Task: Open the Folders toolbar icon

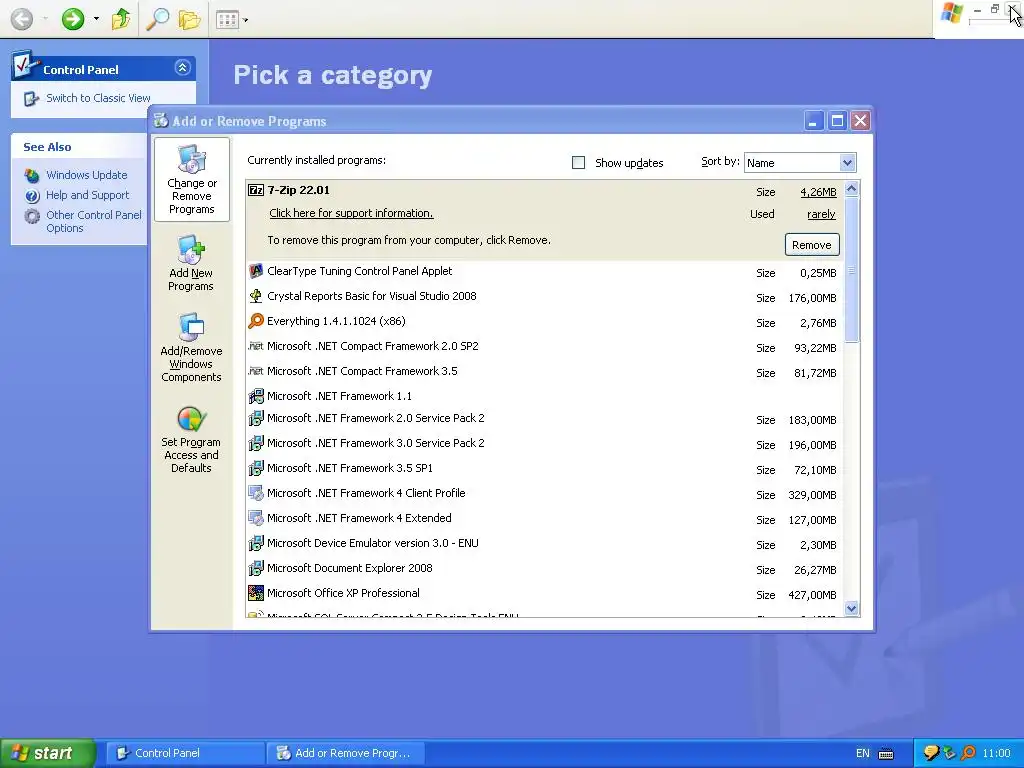Action: [189, 19]
